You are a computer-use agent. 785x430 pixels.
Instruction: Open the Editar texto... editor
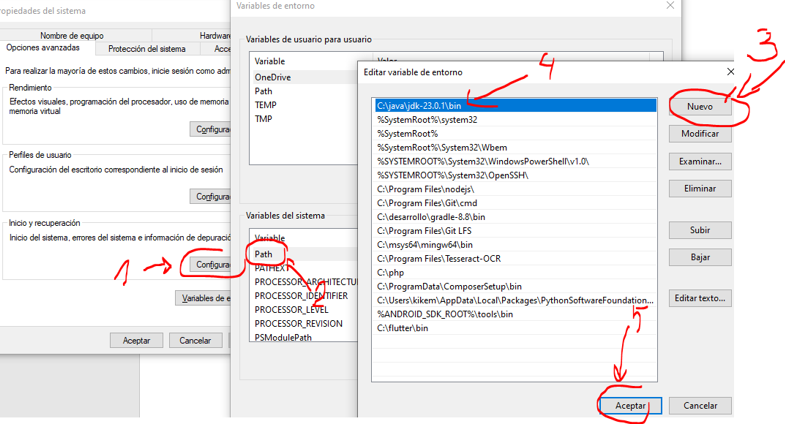699,298
